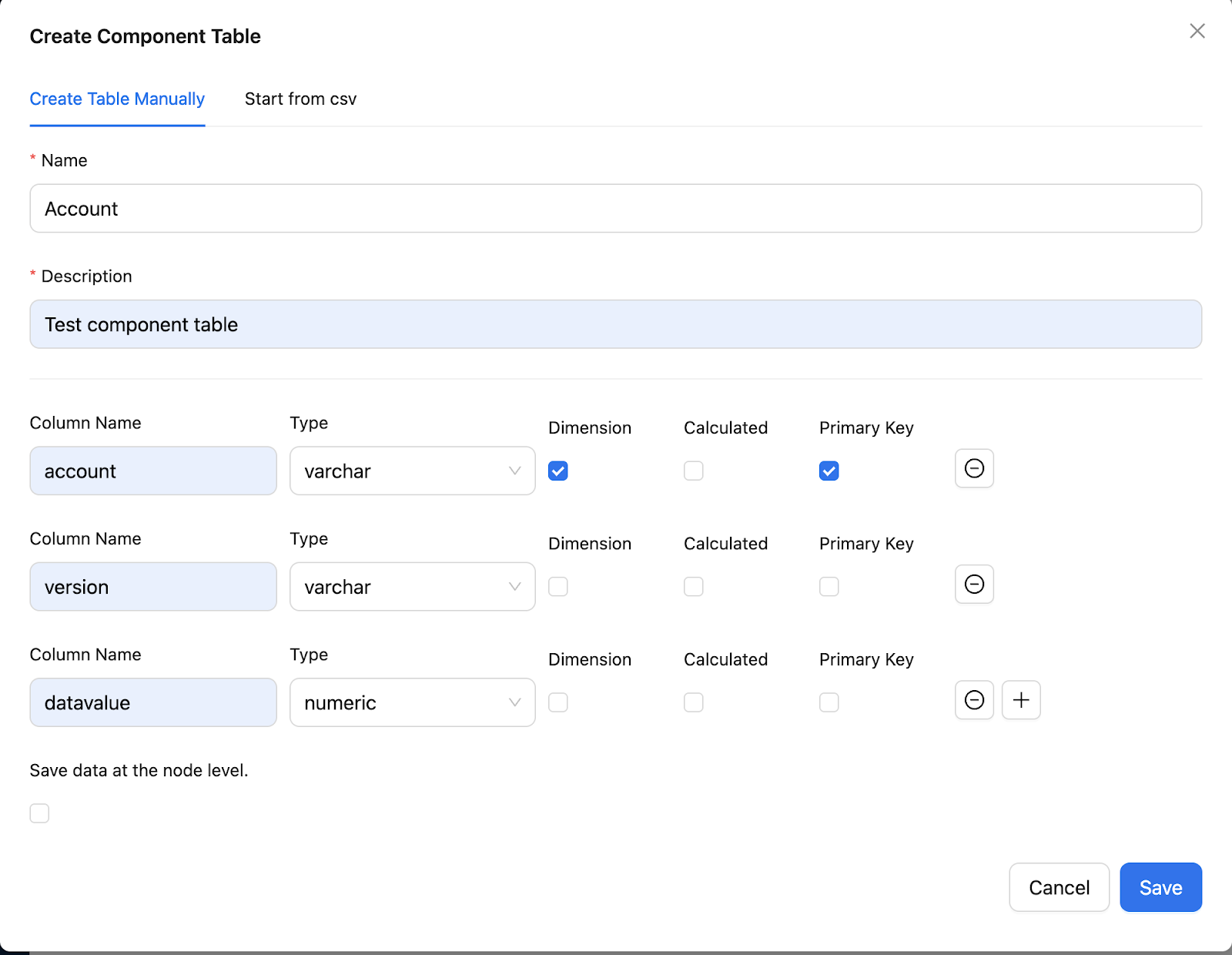This screenshot has height=955, width=1232.
Task: Close the Create Component Table dialog
Action: click(x=1197, y=31)
